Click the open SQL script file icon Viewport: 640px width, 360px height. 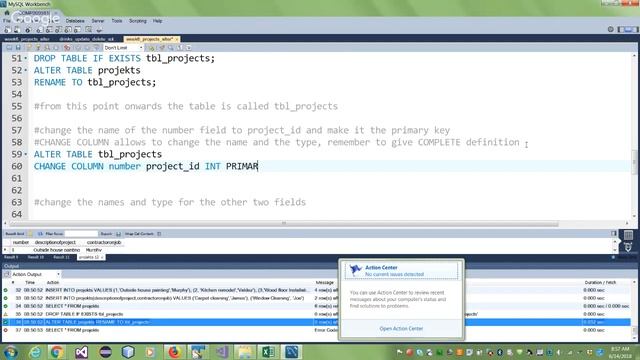9,48
